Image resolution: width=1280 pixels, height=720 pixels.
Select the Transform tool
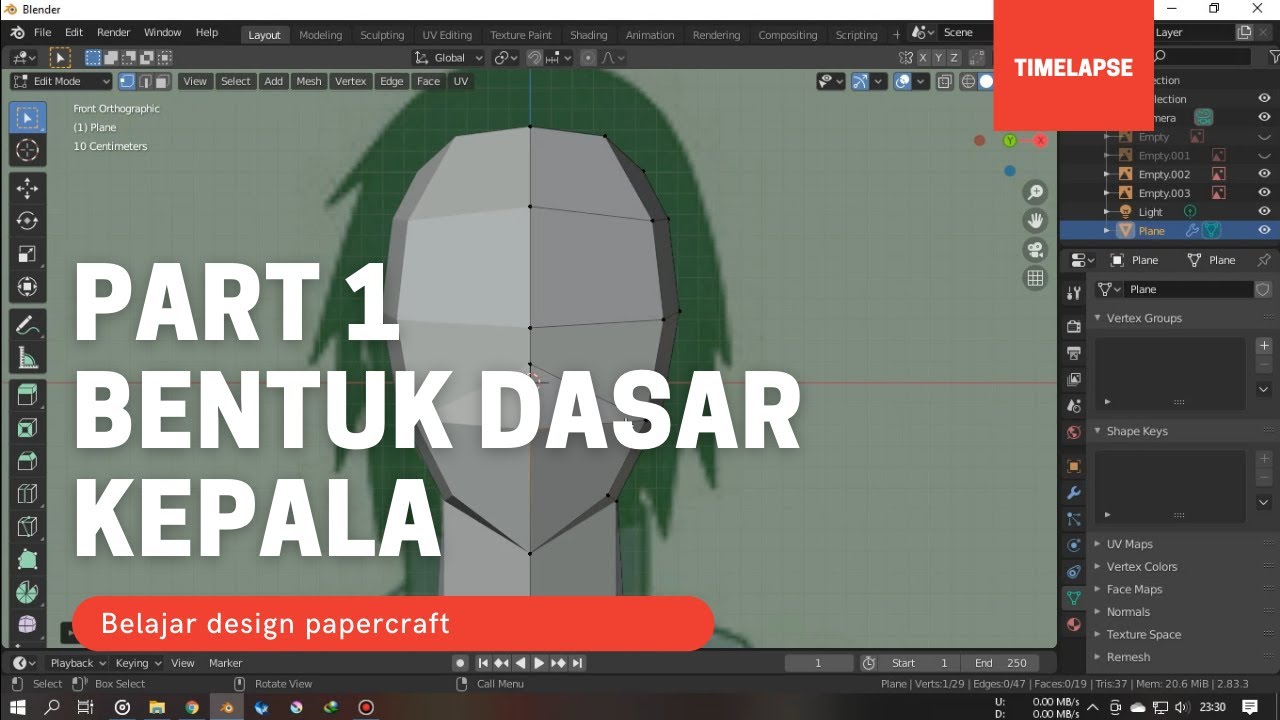pyautogui.click(x=27, y=287)
